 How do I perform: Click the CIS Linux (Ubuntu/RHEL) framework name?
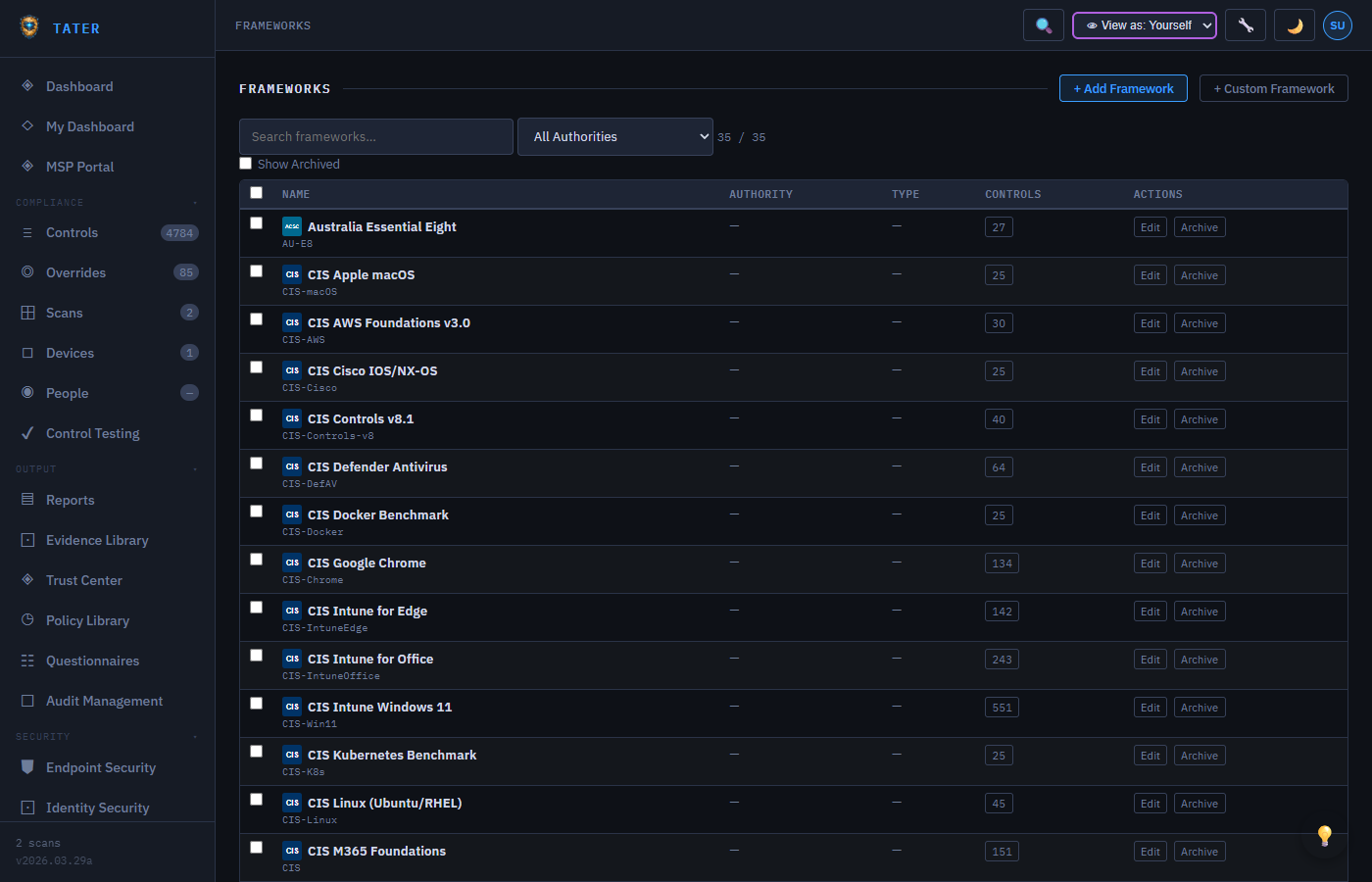tap(385, 803)
